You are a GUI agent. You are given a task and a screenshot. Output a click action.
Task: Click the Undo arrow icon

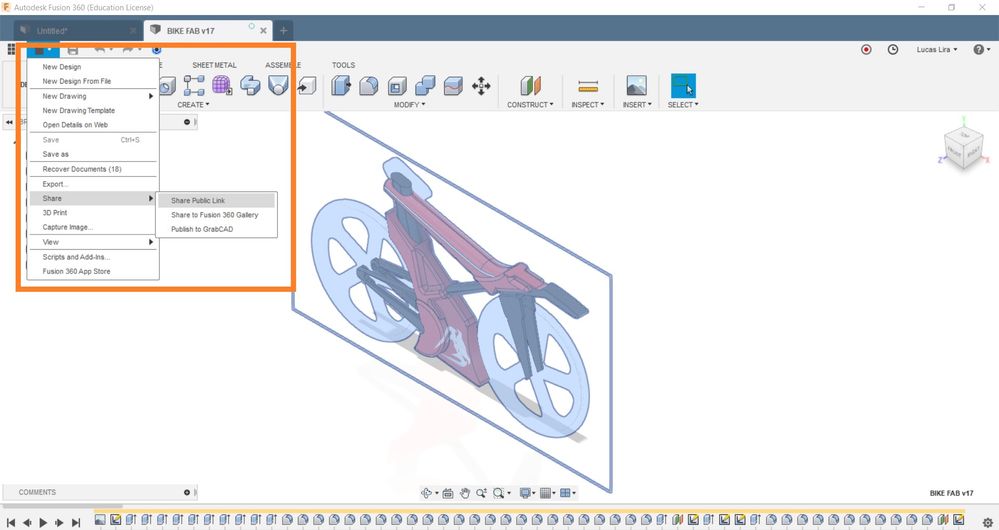pyautogui.click(x=100, y=50)
